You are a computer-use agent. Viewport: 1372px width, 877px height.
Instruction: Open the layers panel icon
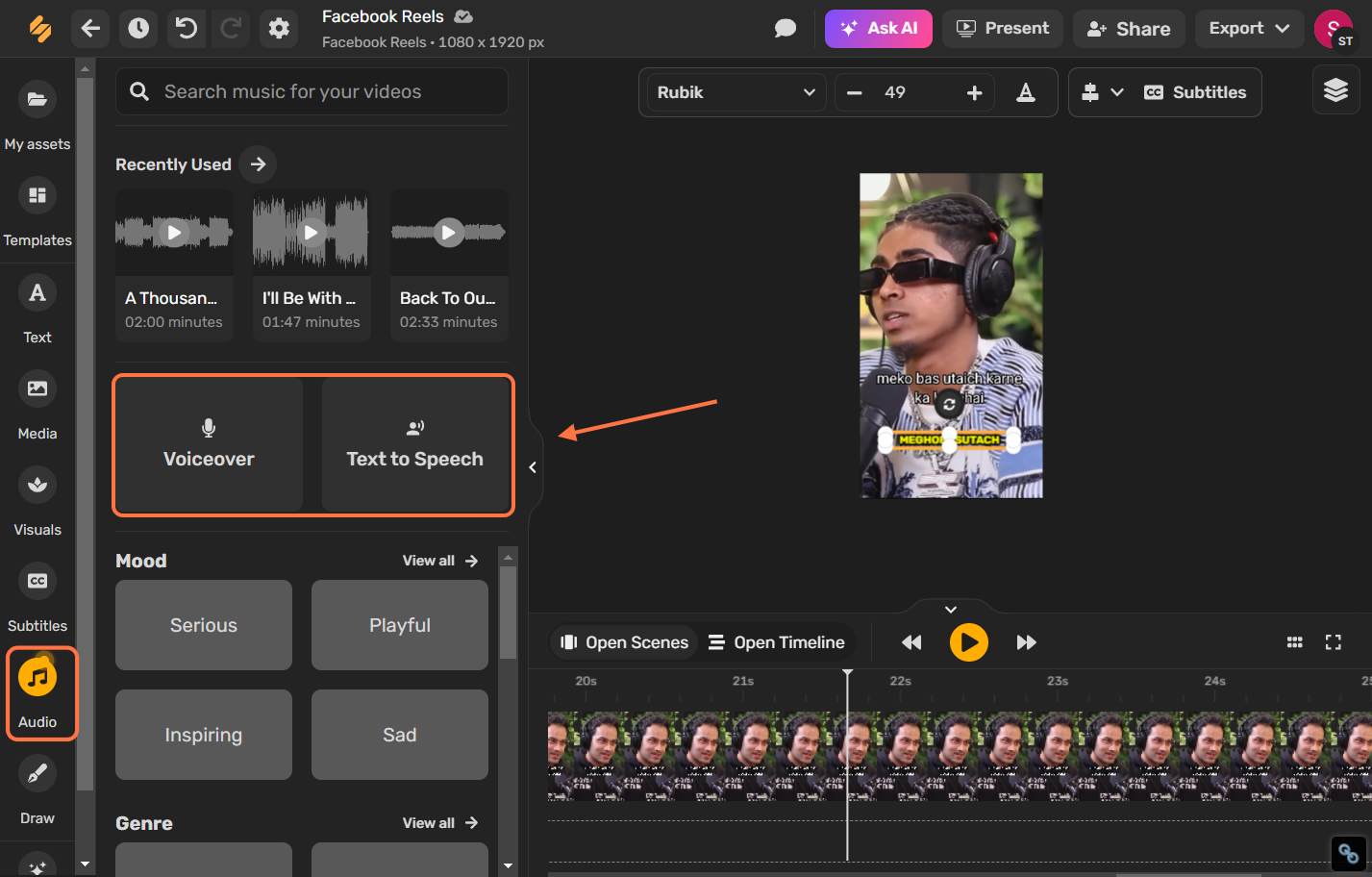(1336, 90)
